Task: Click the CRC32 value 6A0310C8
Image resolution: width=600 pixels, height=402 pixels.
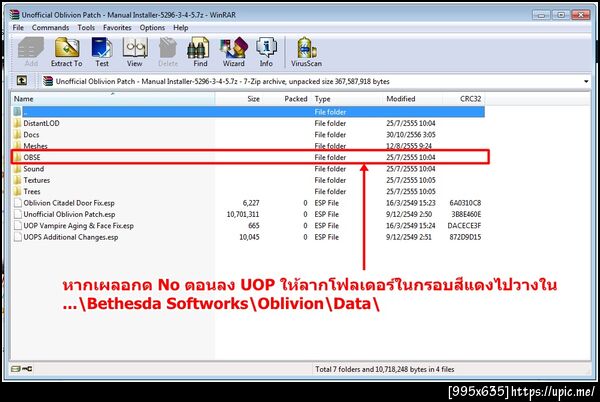Action: [x=465, y=203]
